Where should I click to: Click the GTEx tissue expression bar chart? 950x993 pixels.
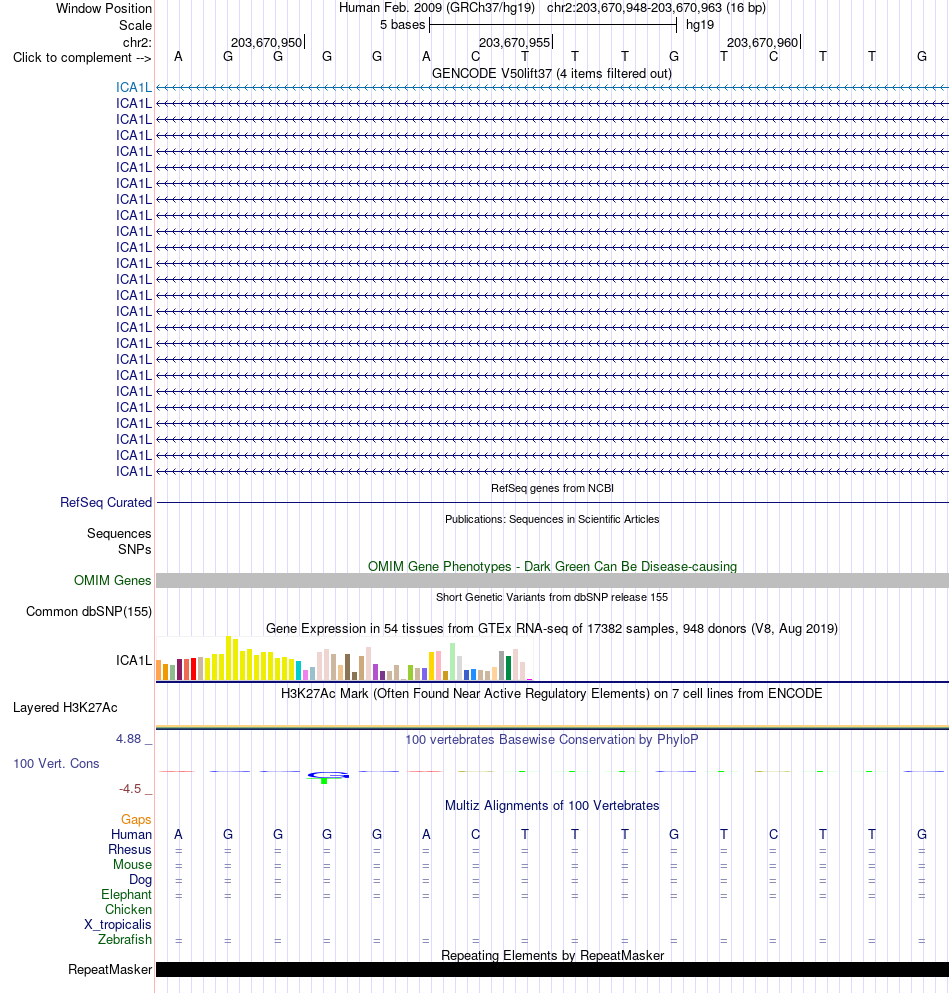pos(345,658)
